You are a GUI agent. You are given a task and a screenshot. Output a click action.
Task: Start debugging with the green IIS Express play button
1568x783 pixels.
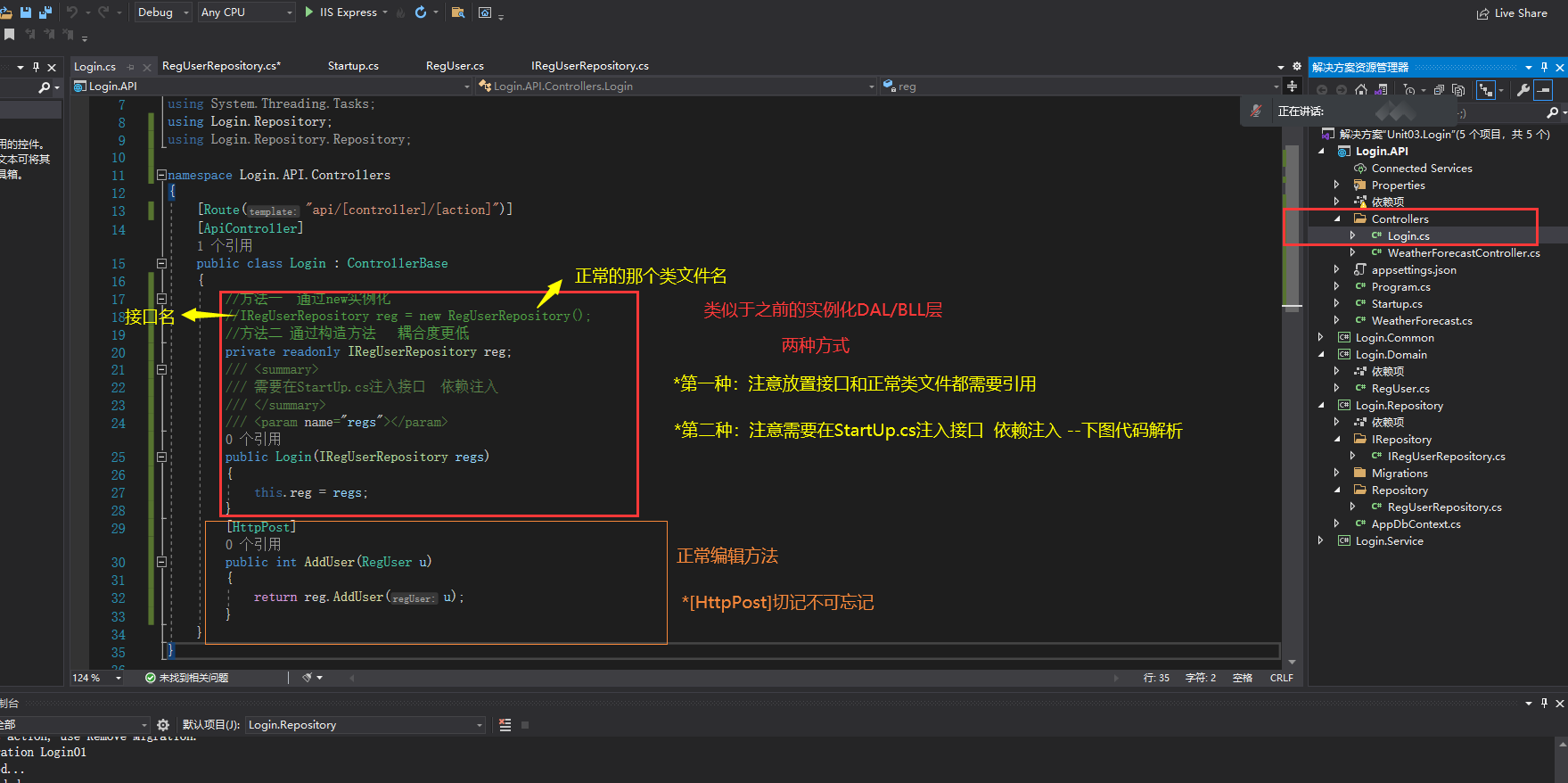[x=308, y=12]
